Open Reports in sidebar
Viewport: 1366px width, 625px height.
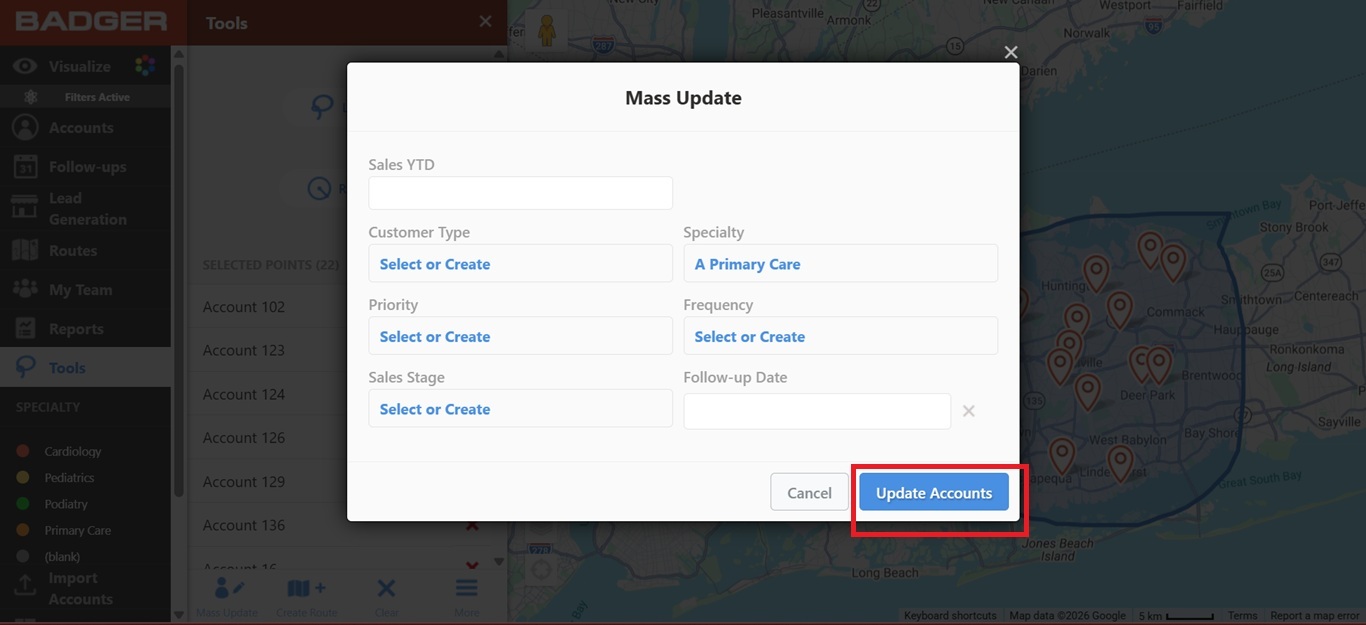tap(85, 329)
